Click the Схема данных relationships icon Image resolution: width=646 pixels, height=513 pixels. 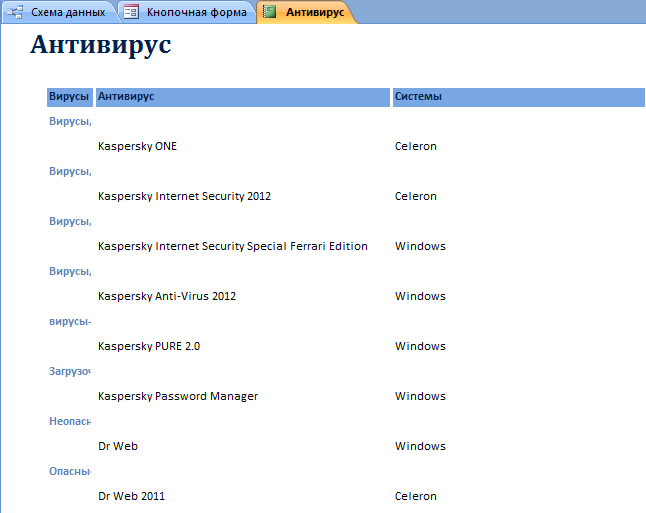point(15,12)
